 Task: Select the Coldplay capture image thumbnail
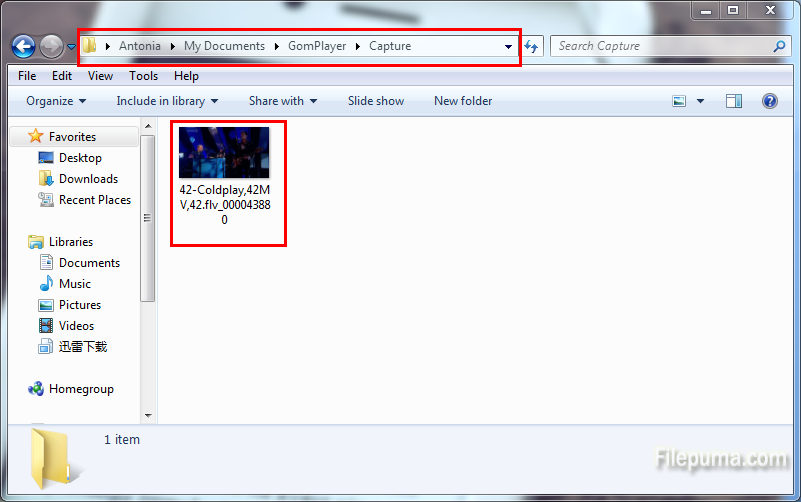[x=224, y=153]
